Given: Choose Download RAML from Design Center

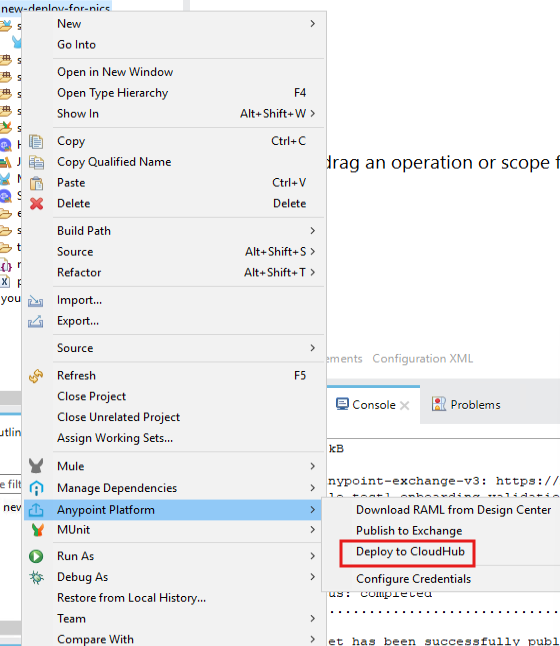Looking at the screenshot, I should 454,510.
